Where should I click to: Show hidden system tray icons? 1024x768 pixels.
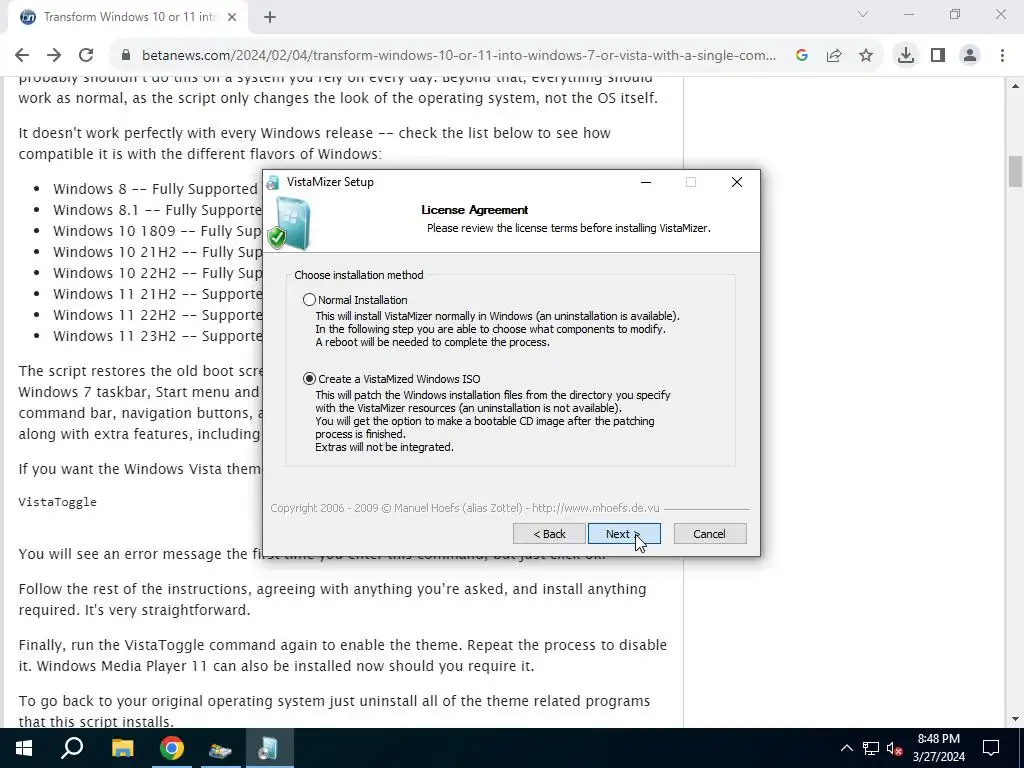tap(846, 748)
